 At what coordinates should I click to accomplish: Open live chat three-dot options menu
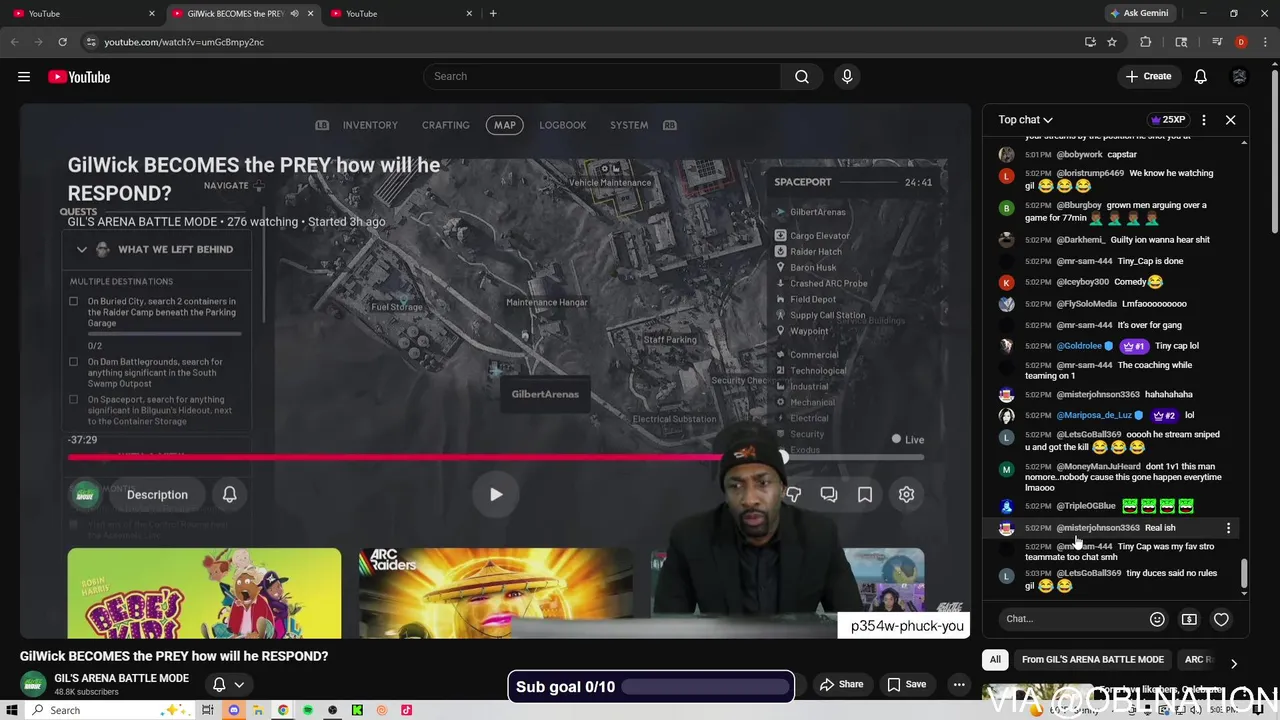point(1204,120)
